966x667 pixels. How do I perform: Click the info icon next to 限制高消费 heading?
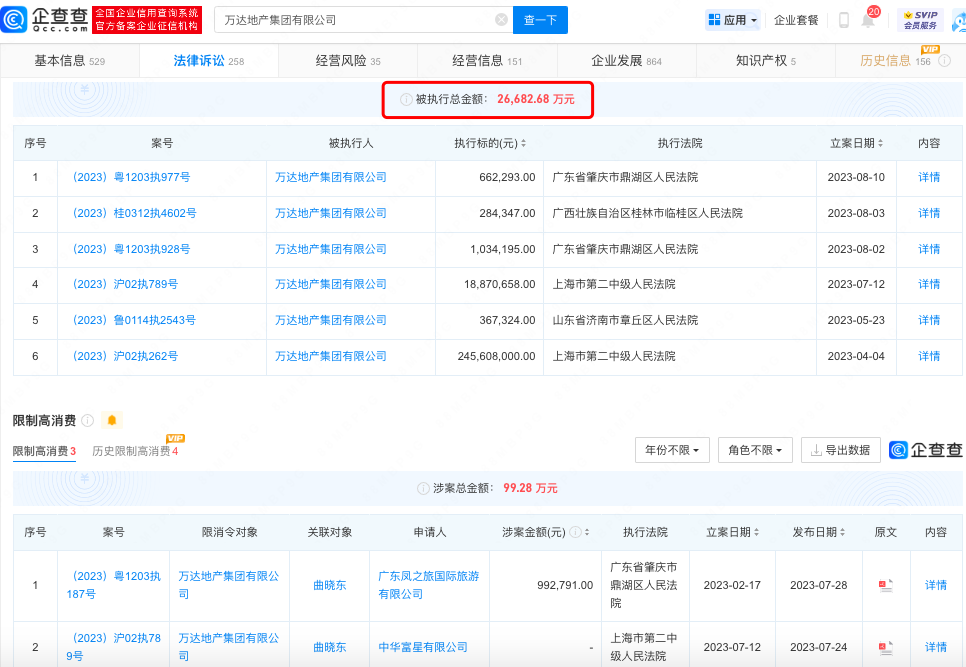(x=88, y=420)
